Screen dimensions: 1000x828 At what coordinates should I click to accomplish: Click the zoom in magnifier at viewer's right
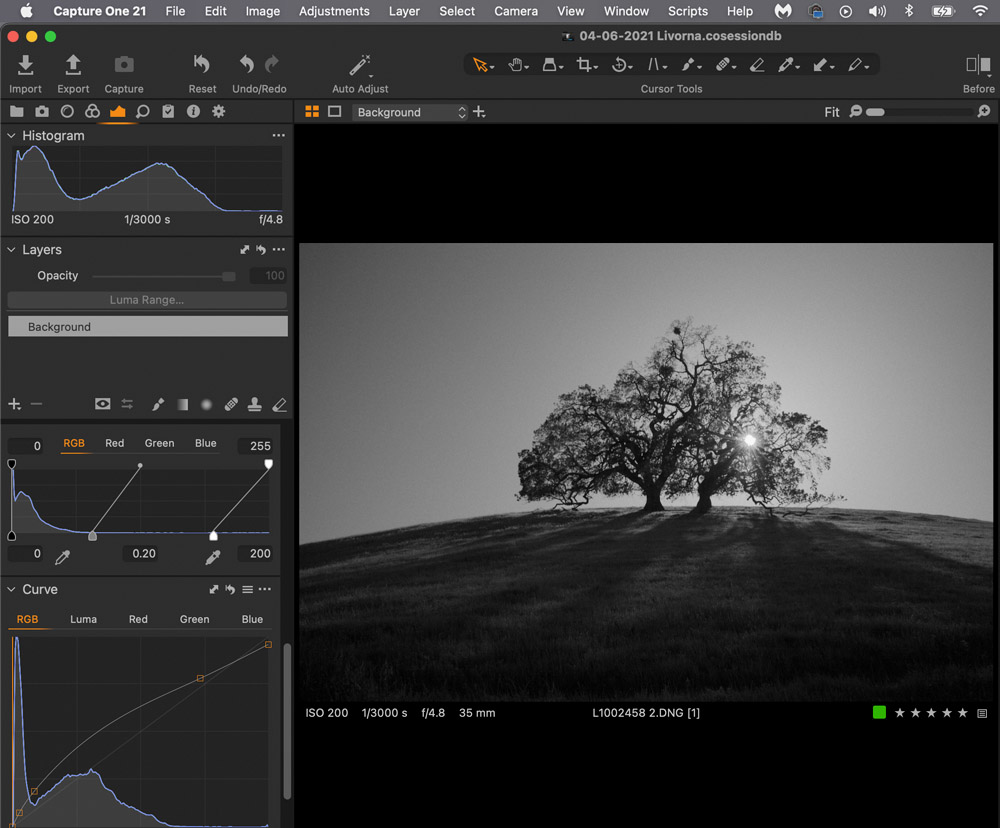[983, 112]
